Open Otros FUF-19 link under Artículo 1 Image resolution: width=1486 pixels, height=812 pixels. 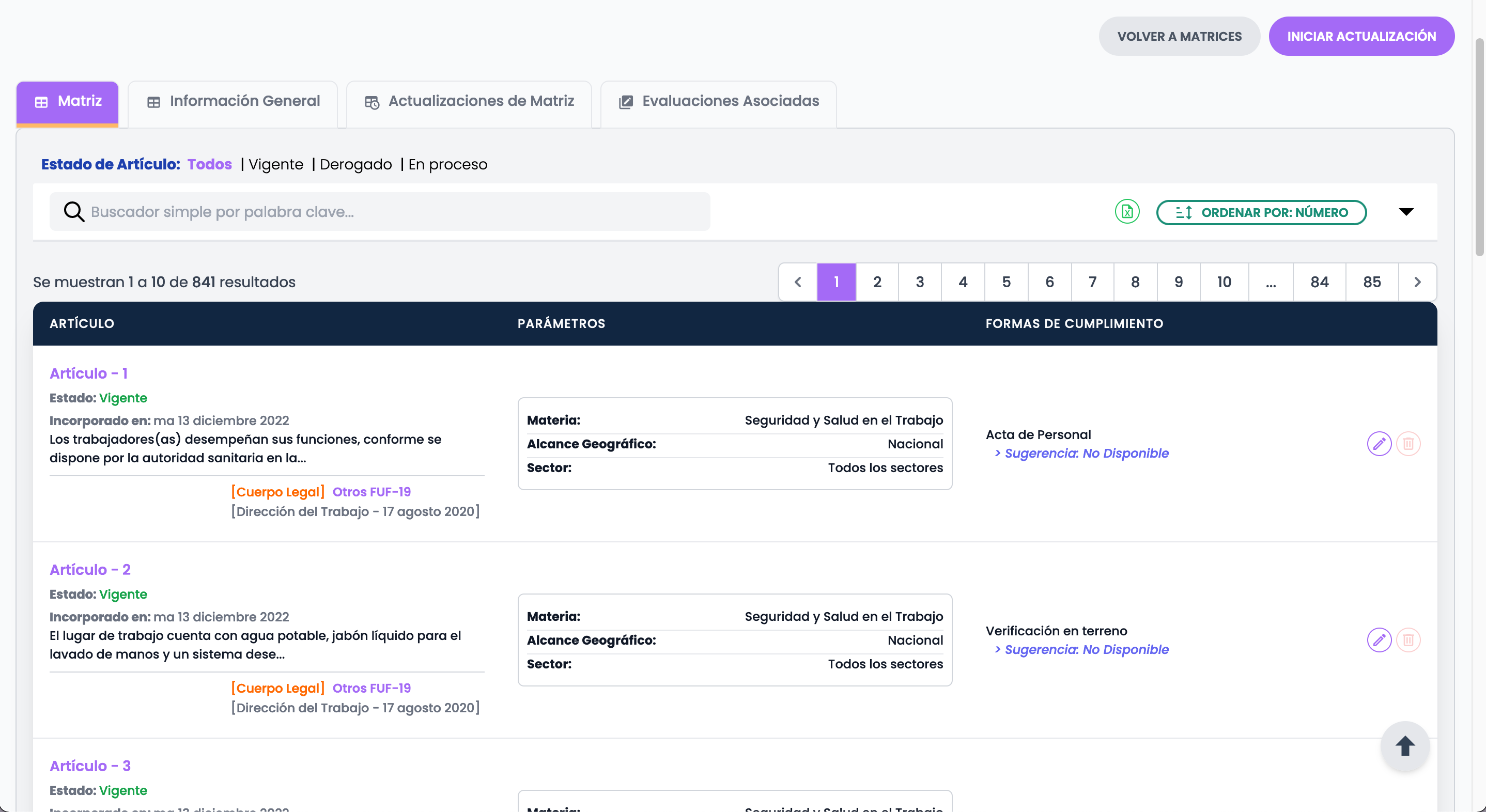coord(371,492)
